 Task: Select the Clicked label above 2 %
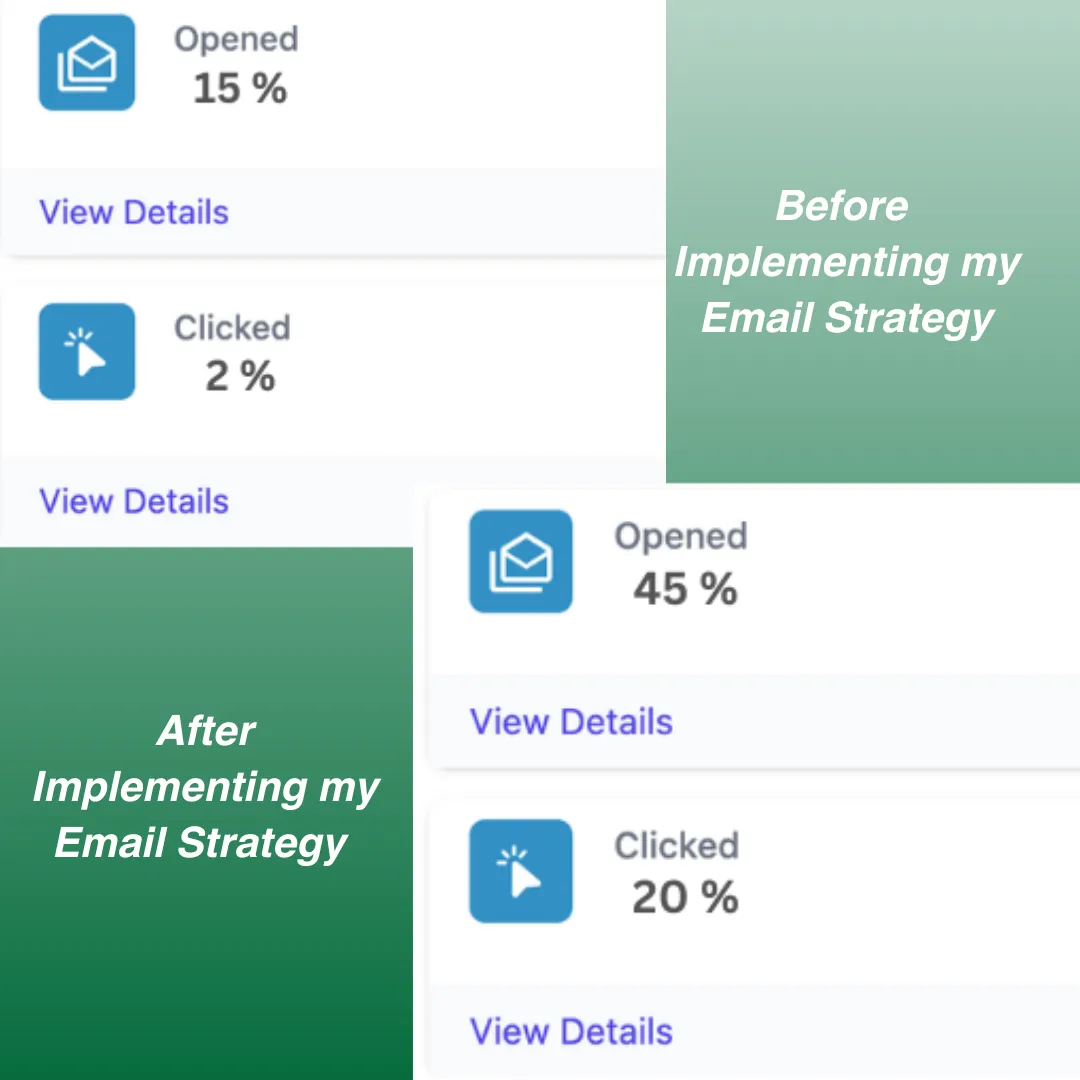232,327
